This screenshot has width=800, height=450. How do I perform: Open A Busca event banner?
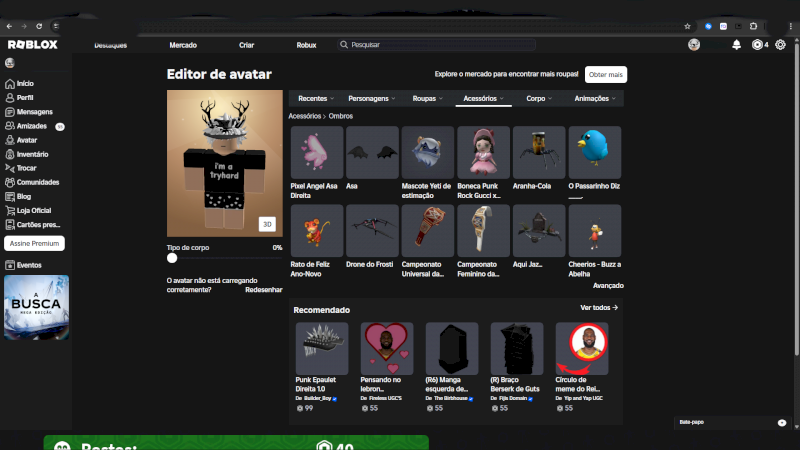[x=36, y=308]
